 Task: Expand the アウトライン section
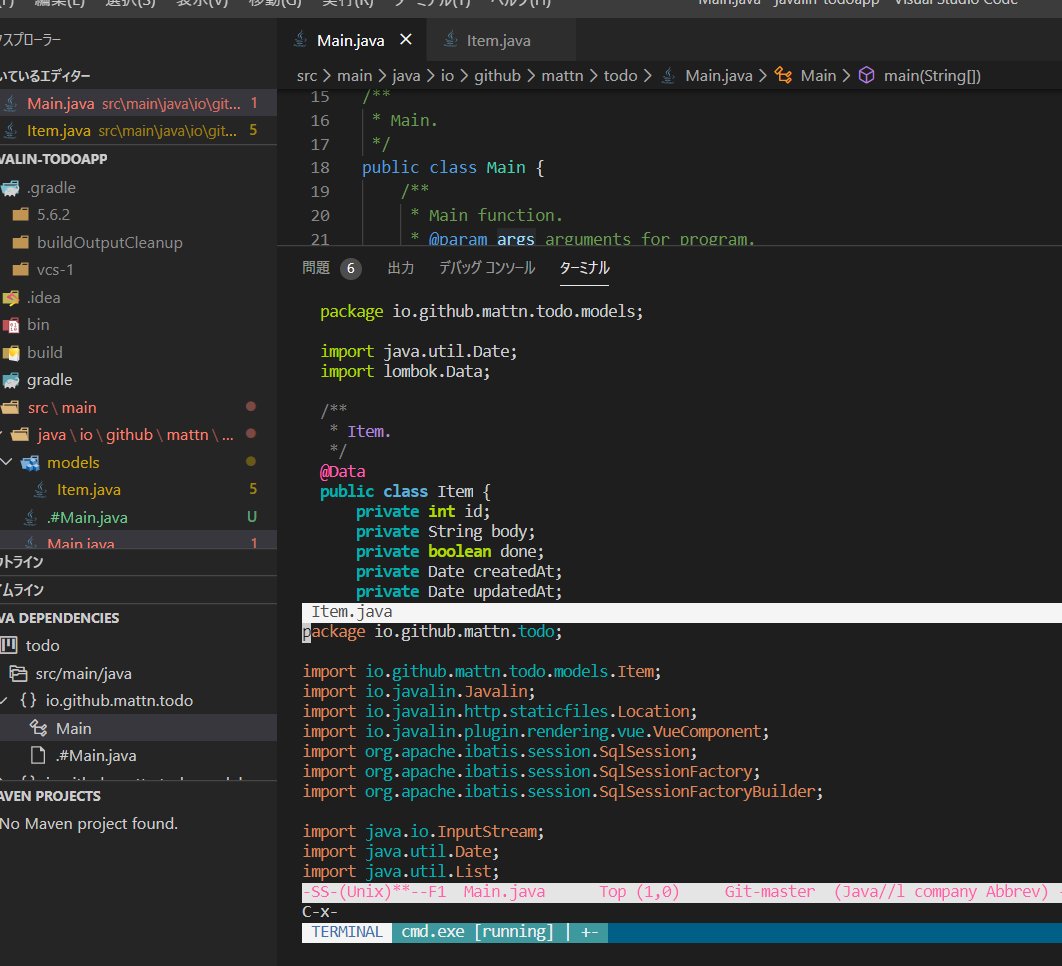pyautogui.click(x=138, y=562)
